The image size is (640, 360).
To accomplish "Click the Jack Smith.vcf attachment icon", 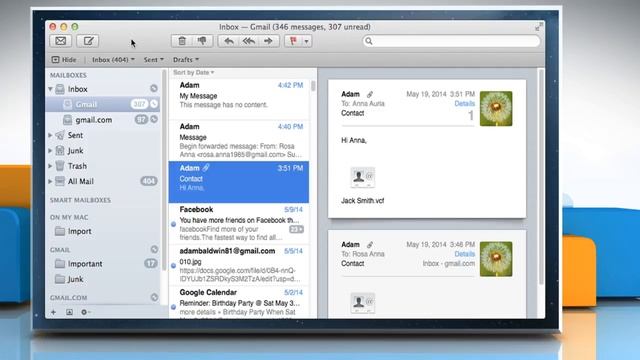I will (x=362, y=178).
